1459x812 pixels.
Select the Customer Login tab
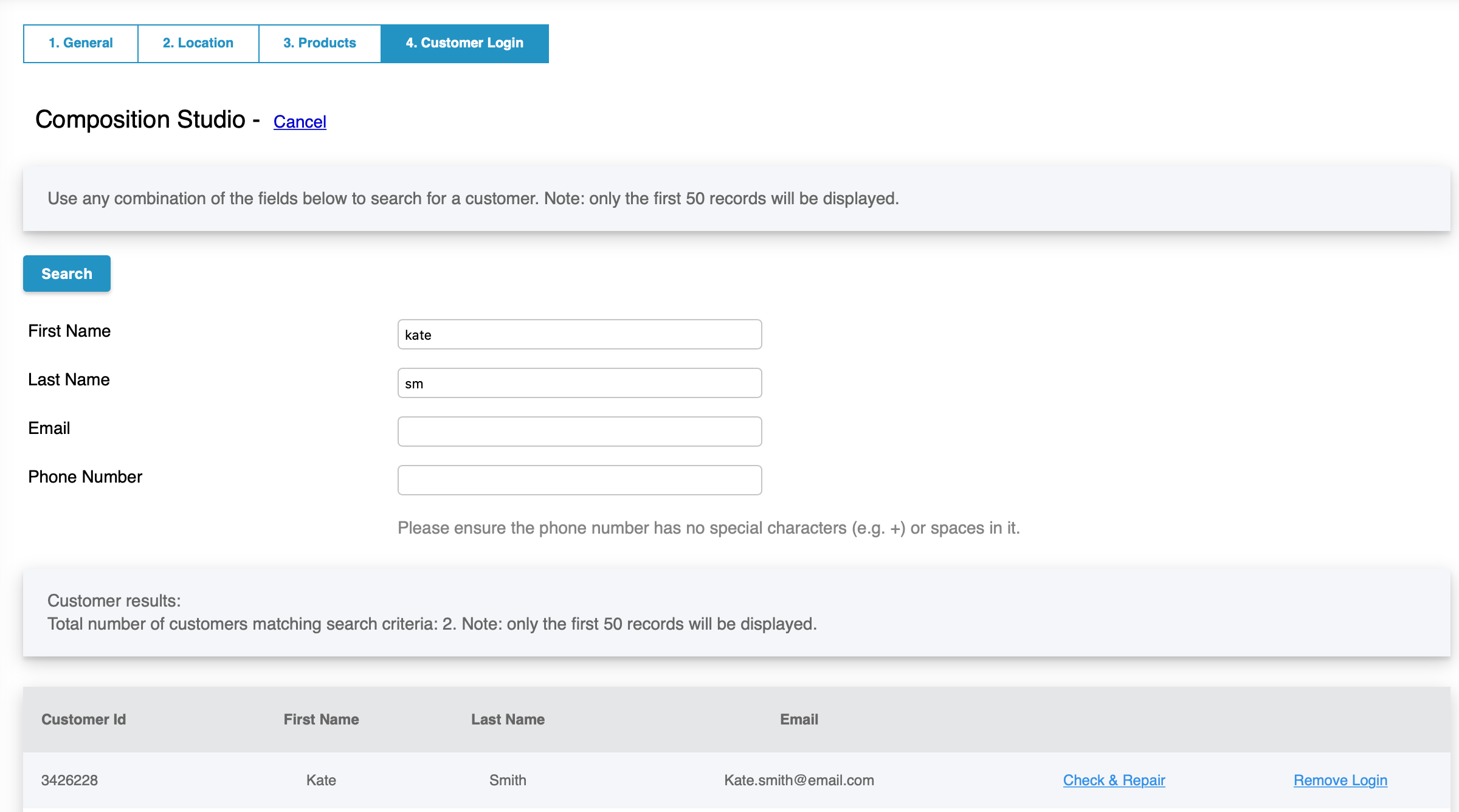pos(464,43)
